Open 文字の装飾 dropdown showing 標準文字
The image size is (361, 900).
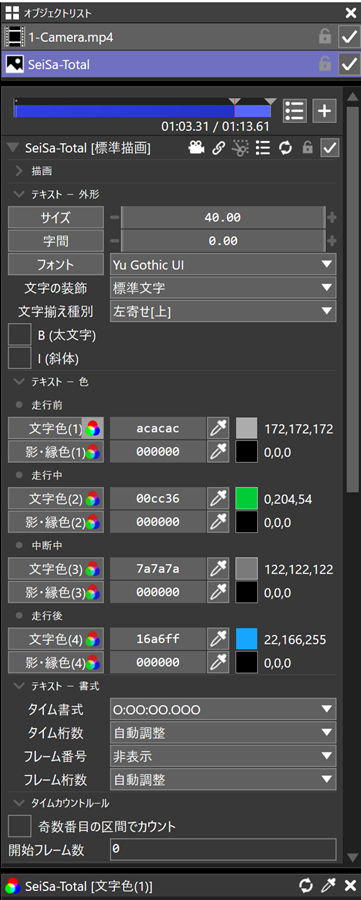(x=223, y=288)
